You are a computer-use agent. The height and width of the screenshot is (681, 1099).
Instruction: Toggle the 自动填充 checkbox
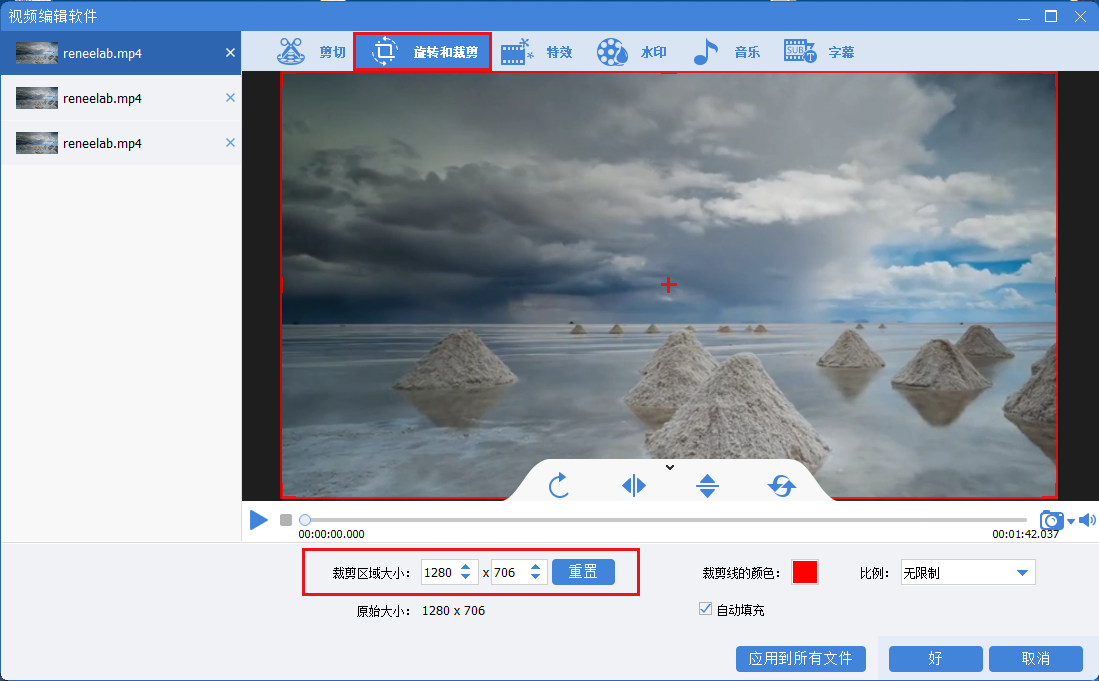pyautogui.click(x=705, y=609)
